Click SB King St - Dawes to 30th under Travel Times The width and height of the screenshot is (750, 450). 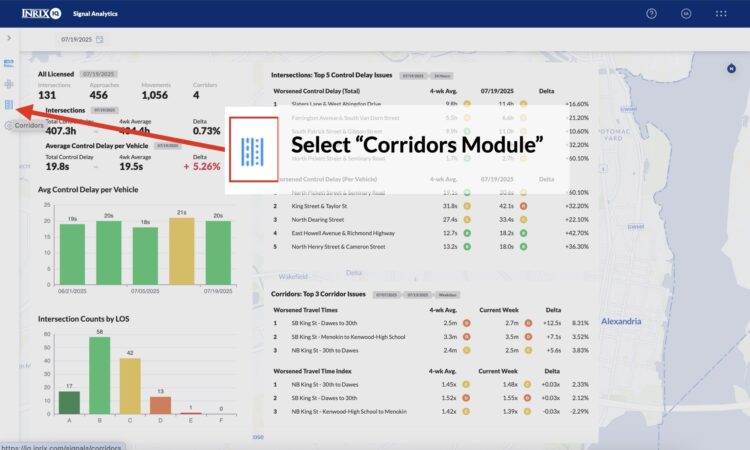324,323
